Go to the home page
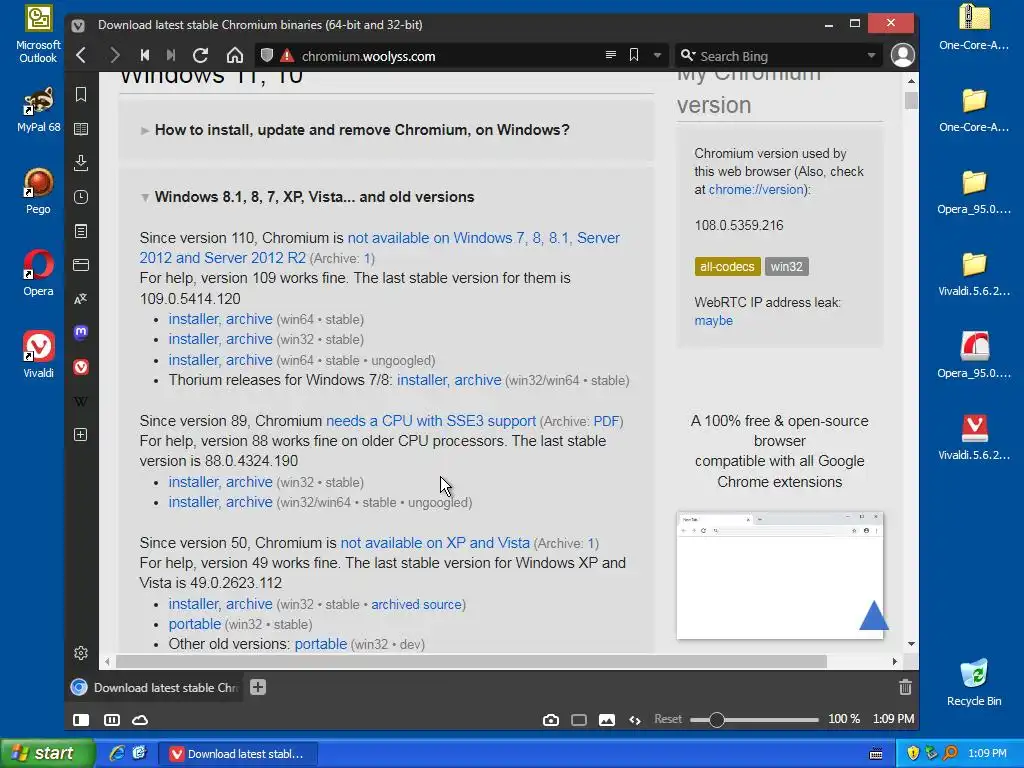 234,56
